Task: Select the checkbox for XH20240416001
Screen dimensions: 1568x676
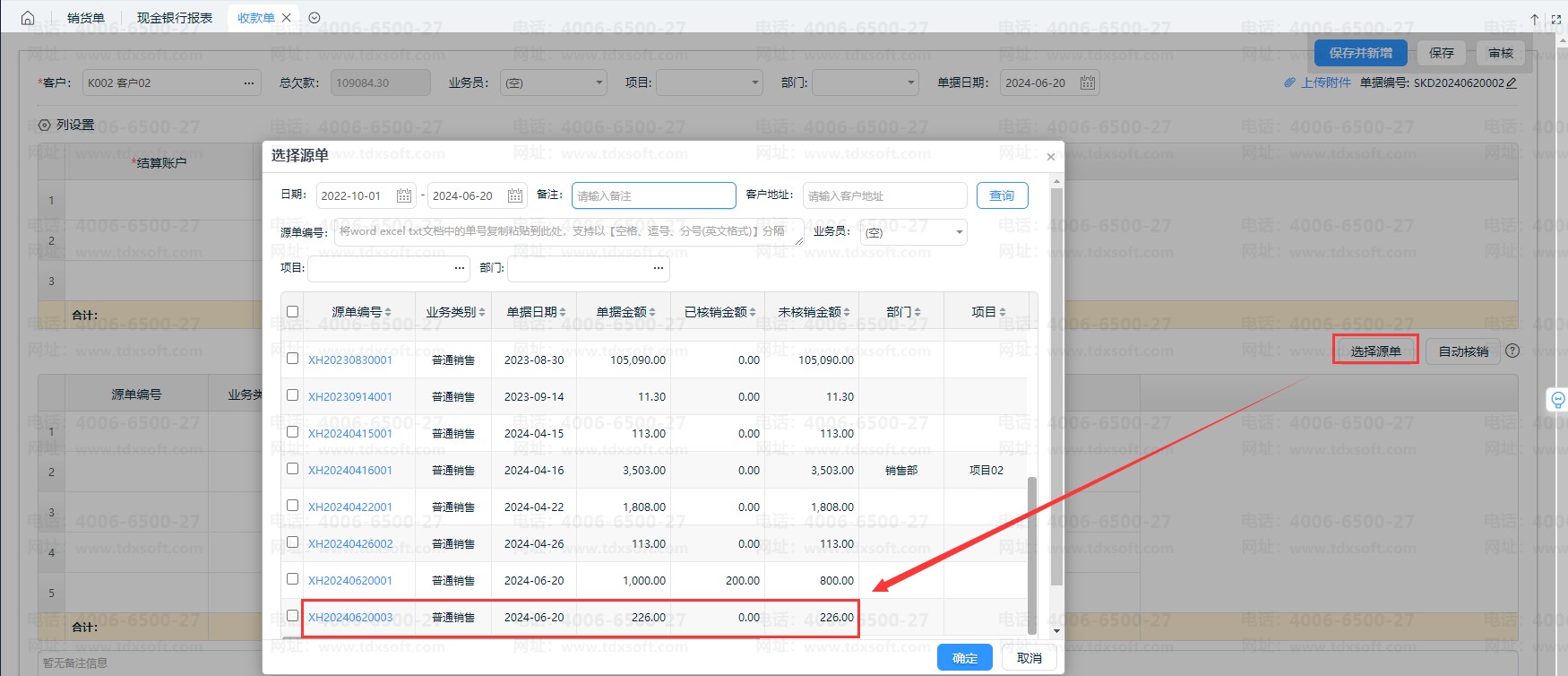Action: point(293,469)
